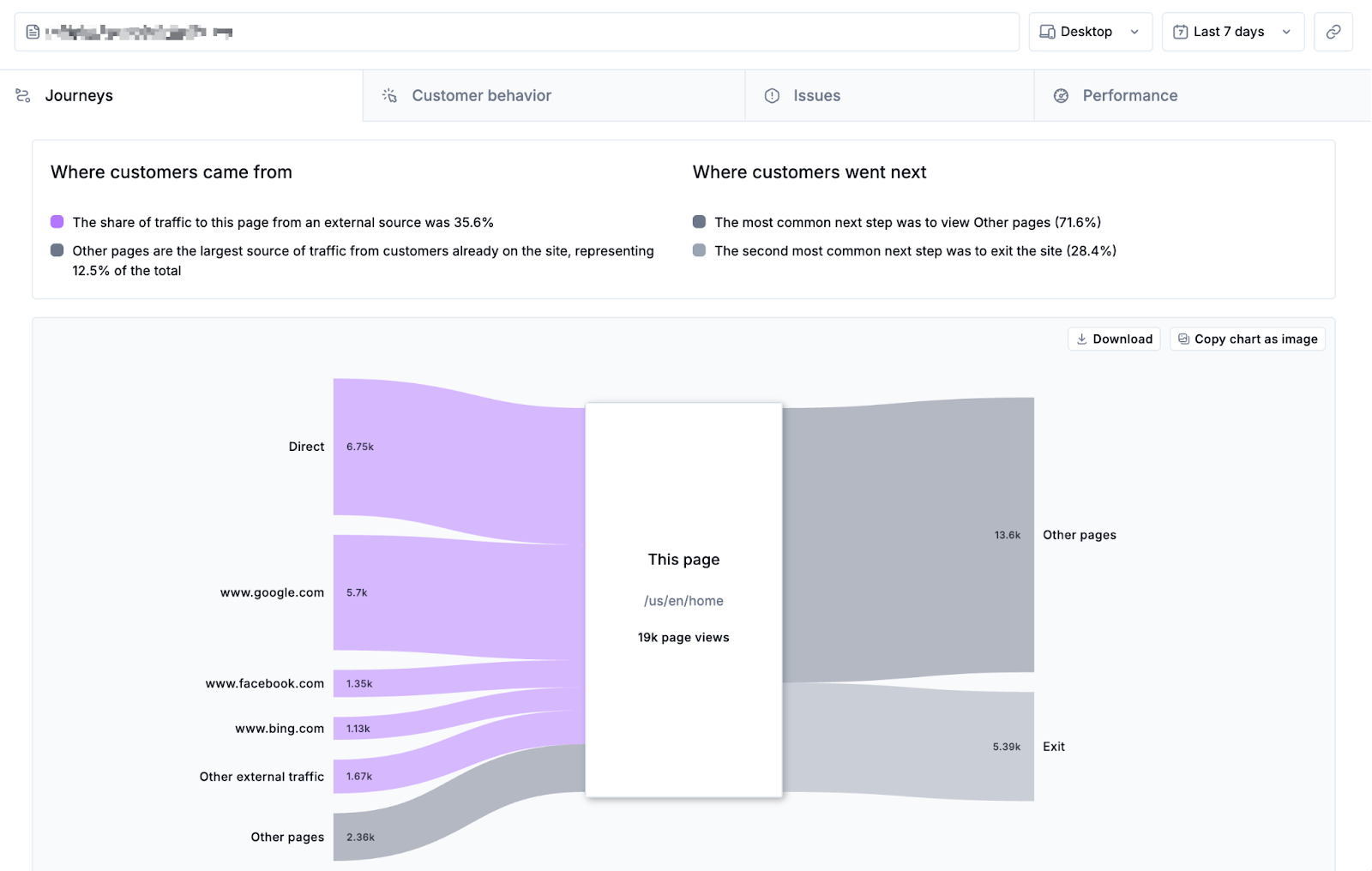Click the share link icon at top right
1372x871 pixels.
(1334, 31)
